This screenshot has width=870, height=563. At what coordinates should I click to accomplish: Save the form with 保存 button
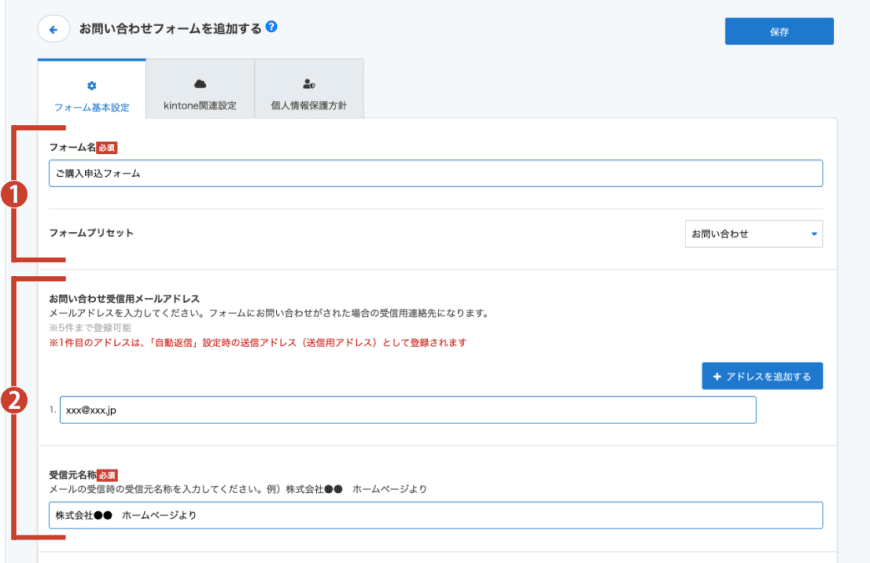point(779,31)
